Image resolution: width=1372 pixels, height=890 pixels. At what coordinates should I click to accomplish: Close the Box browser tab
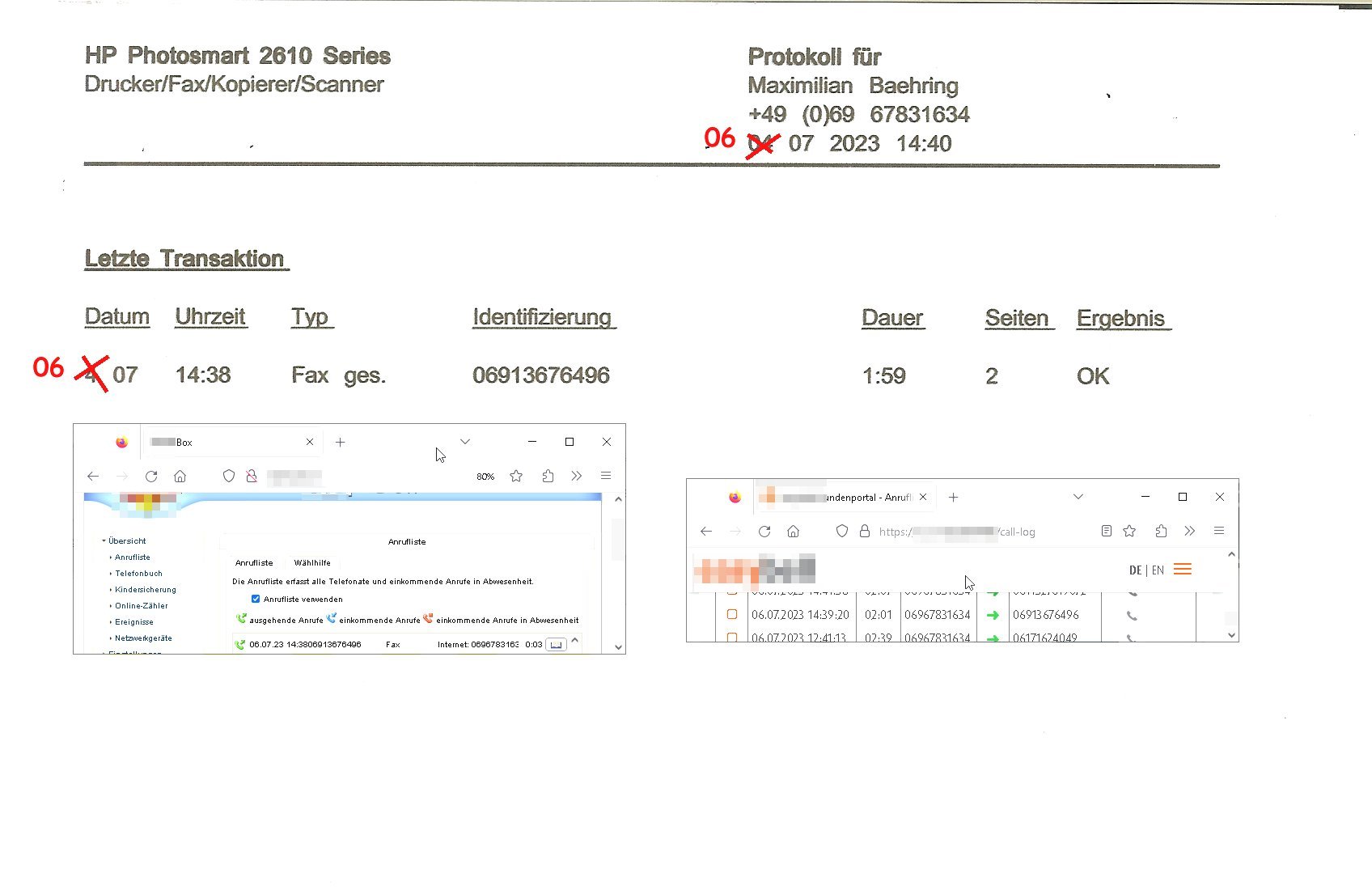tap(310, 443)
